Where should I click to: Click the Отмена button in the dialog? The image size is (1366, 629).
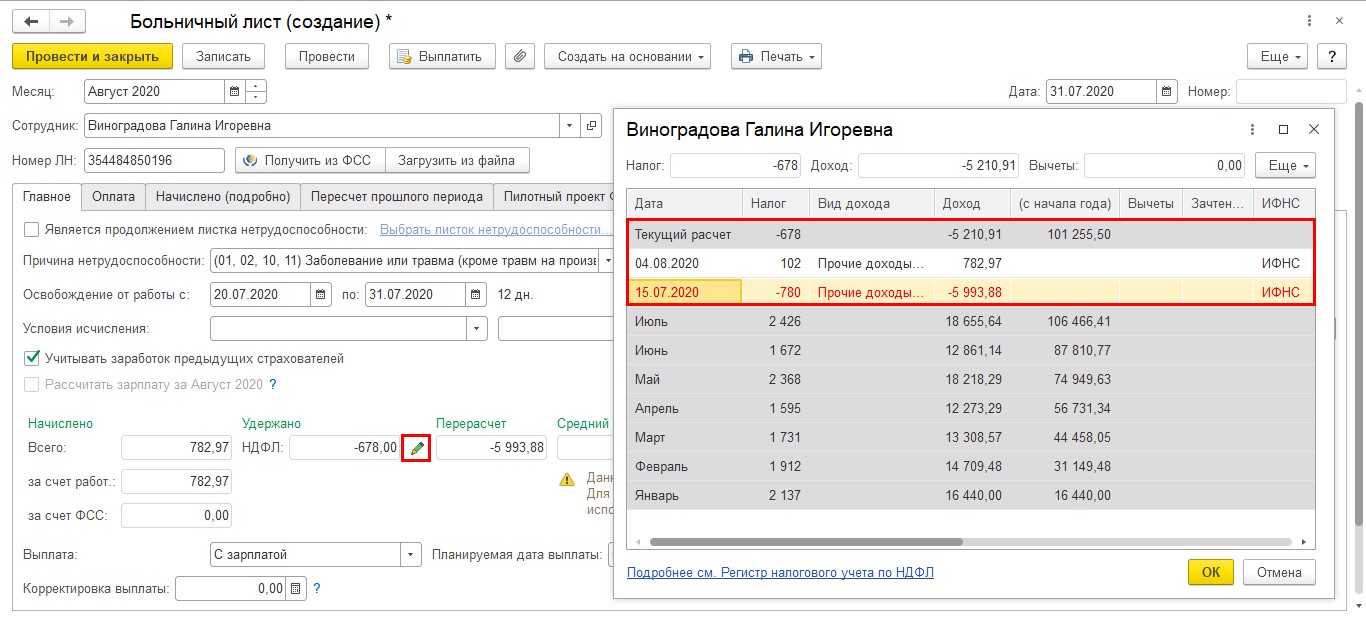1279,572
